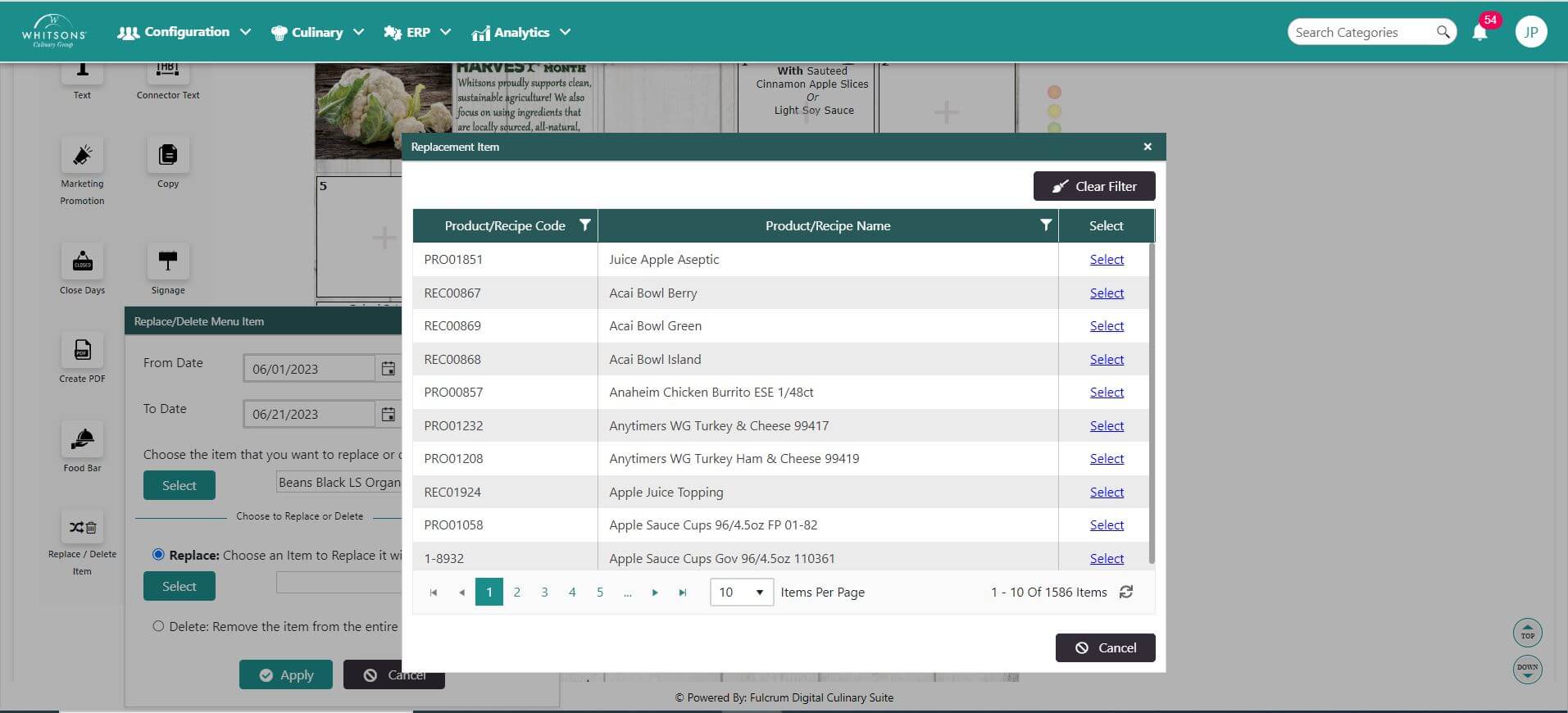Filter the Product/Recipe Code column
This screenshot has width=1568, height=713.
click(584, 225)
